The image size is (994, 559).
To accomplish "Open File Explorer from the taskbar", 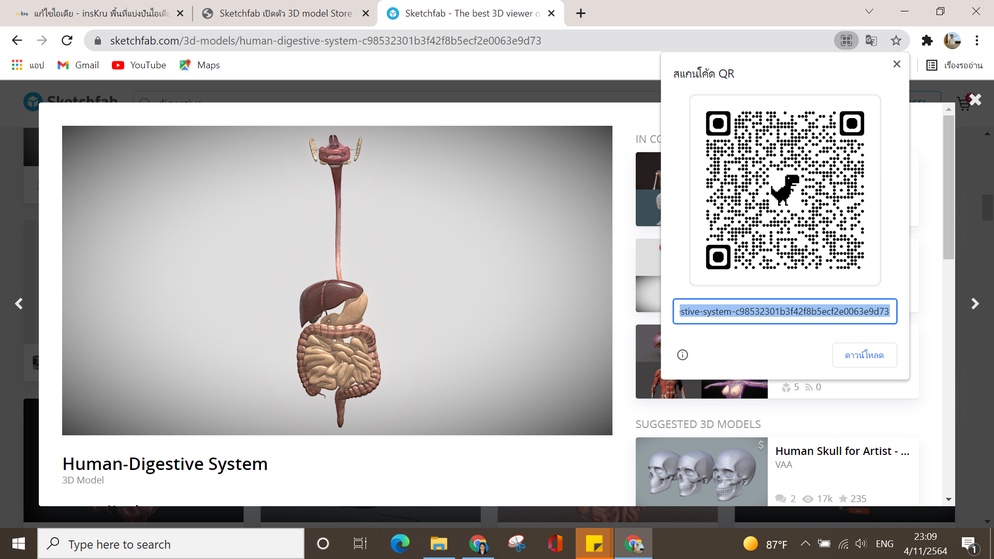I will pyautogui.click(x=439, y=544).
